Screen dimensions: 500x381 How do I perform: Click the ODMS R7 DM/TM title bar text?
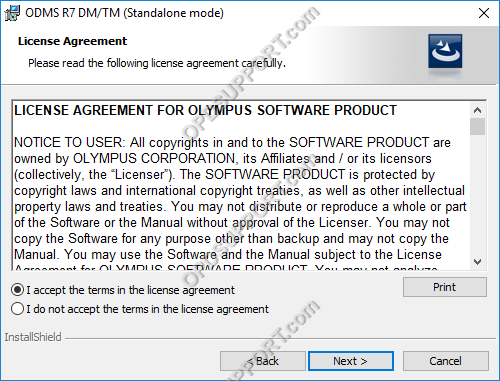pos(124,13)
